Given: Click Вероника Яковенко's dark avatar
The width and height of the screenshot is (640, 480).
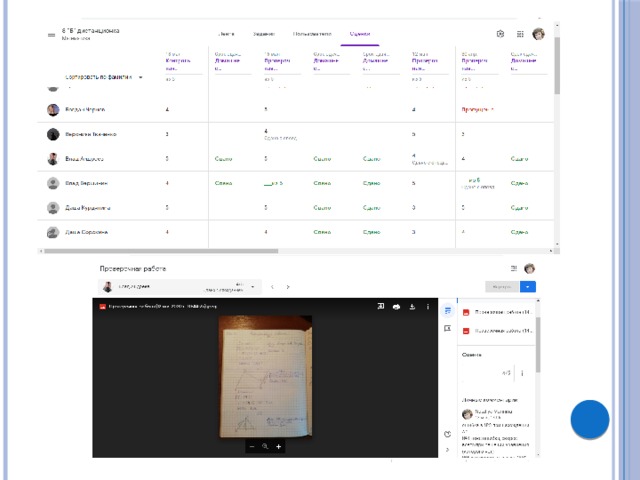Looking at the screenshot, I should click(x=53, y=134).
